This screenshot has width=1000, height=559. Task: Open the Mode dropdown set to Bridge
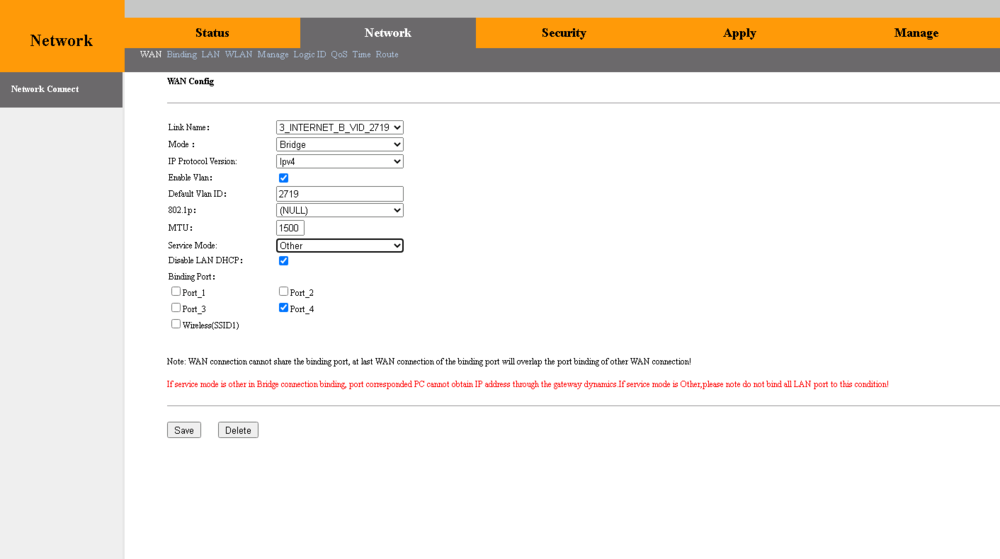pos(340,145)
